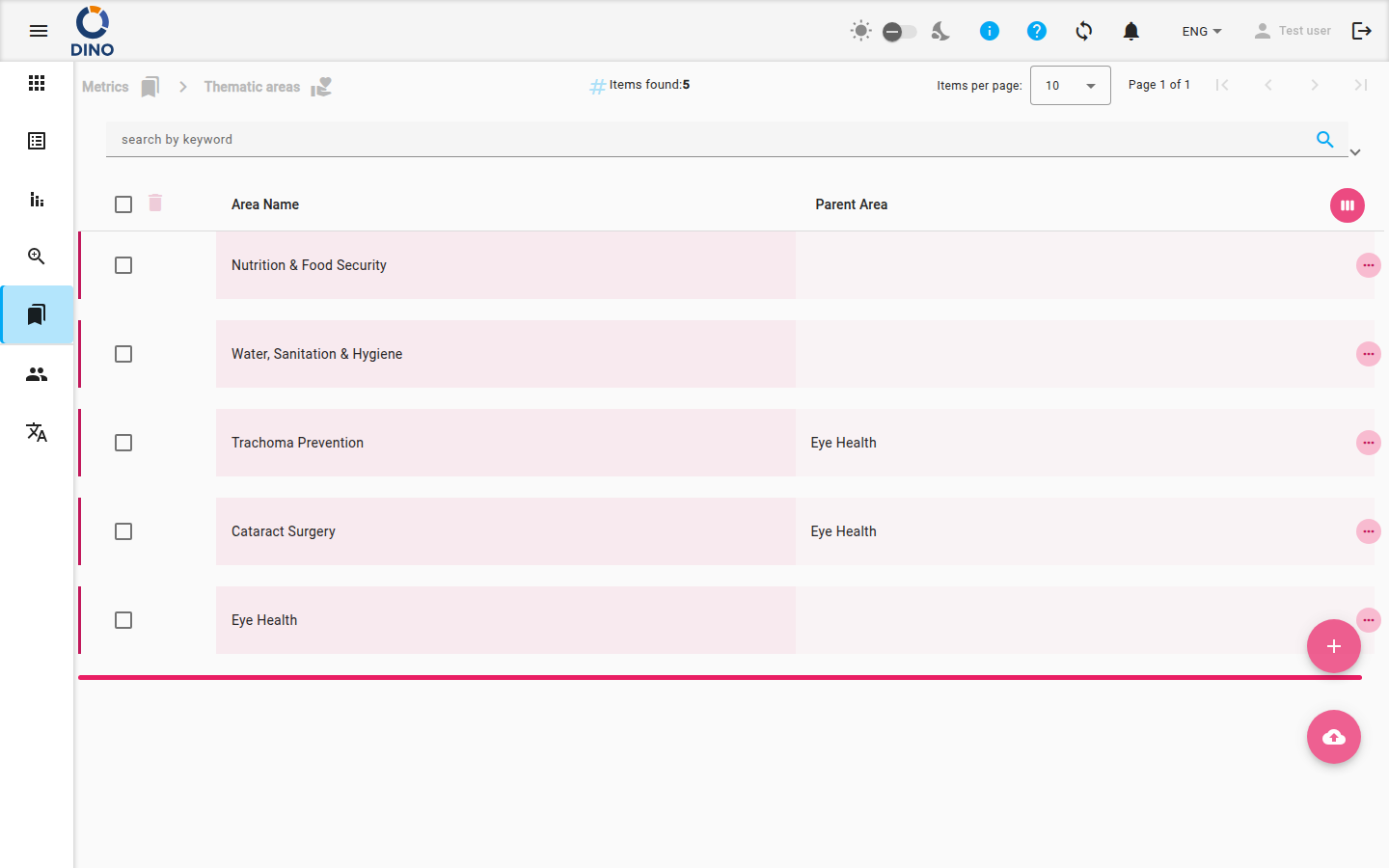Open the bar chart sidebar icon
Image resolution: width=1389 pixels, height=868 pixels.
tap(37, 199)
